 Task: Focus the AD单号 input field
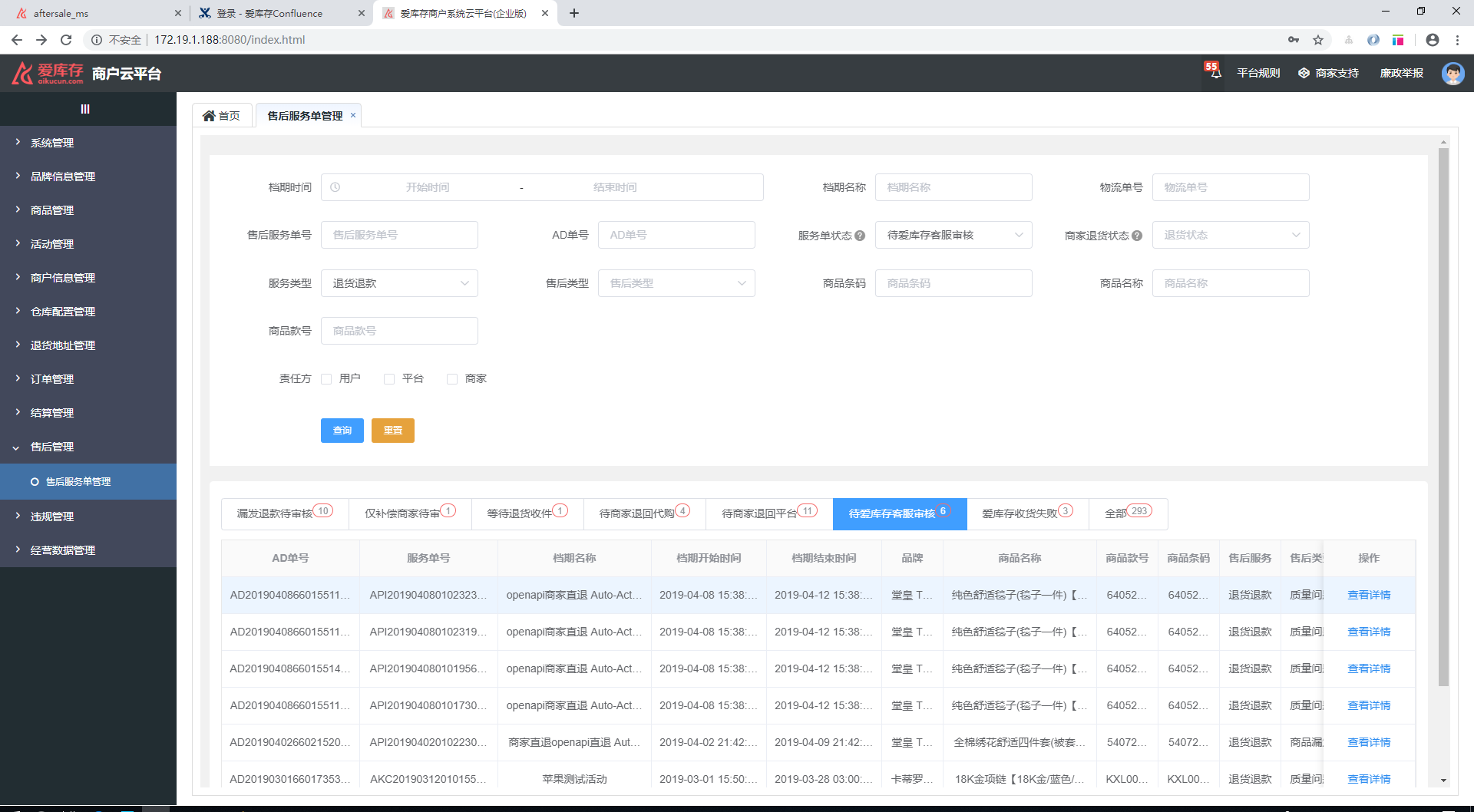point(676,235)
